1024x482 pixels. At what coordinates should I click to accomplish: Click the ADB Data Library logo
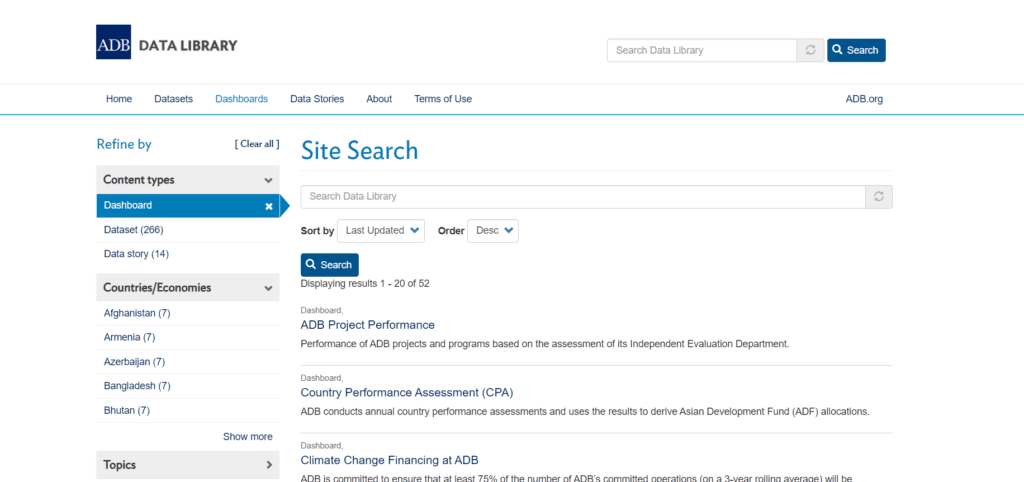167,42
